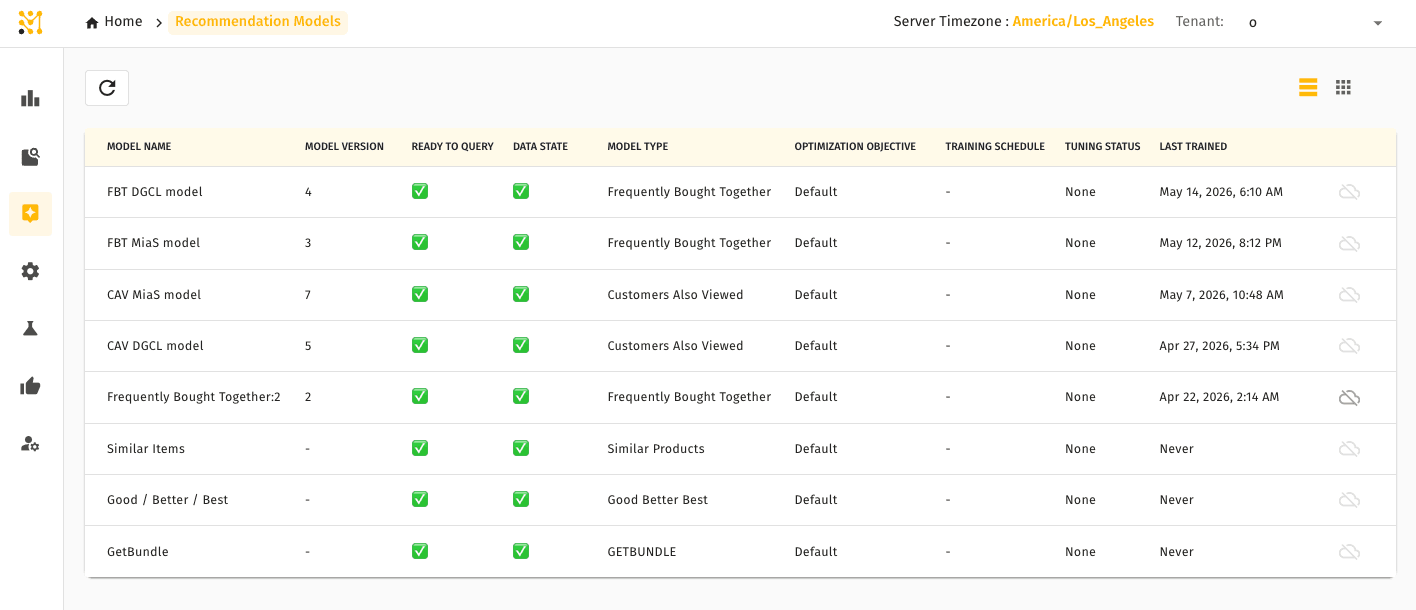Click Data State checkmark for Good / Better / Best
1416x610 pixels.
point(521,499)
